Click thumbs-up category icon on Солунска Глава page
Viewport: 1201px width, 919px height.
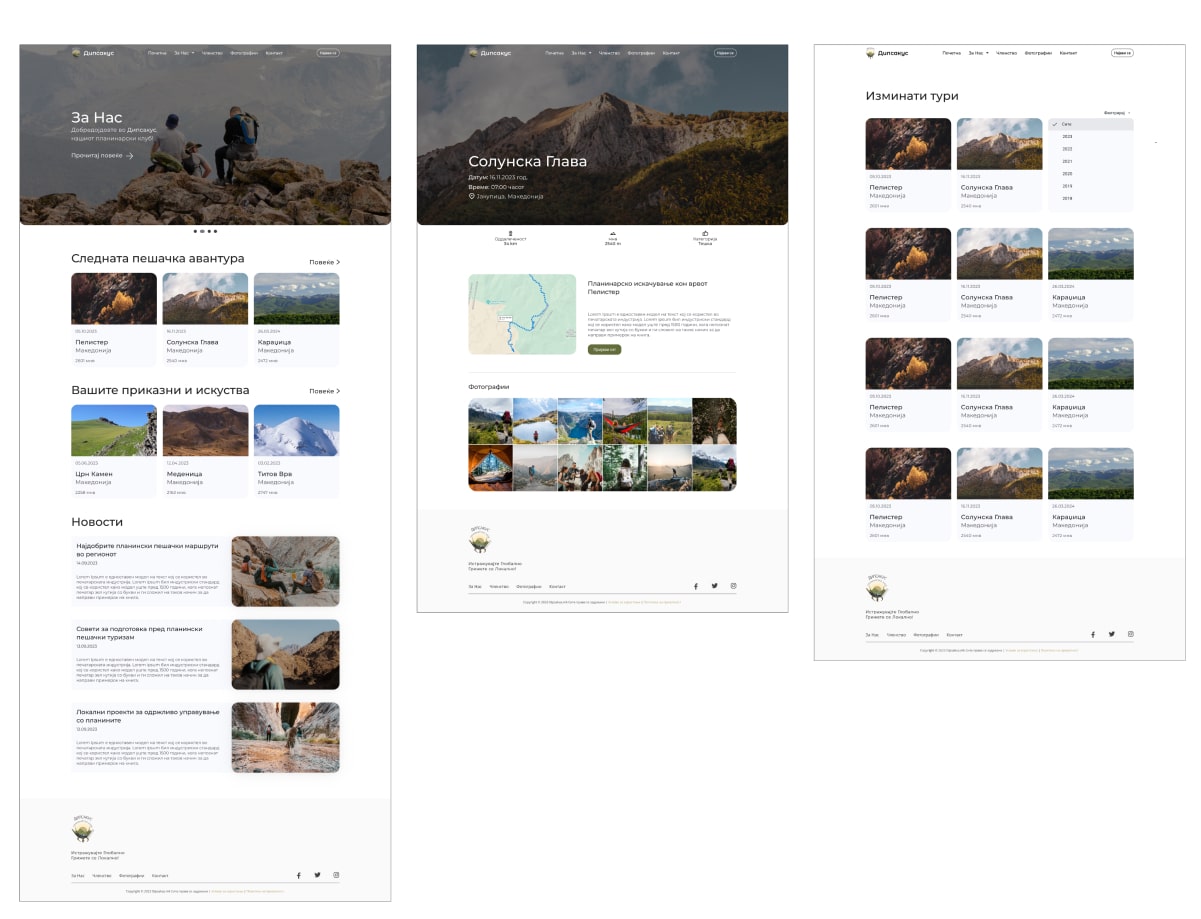click(x=705, y=233)
